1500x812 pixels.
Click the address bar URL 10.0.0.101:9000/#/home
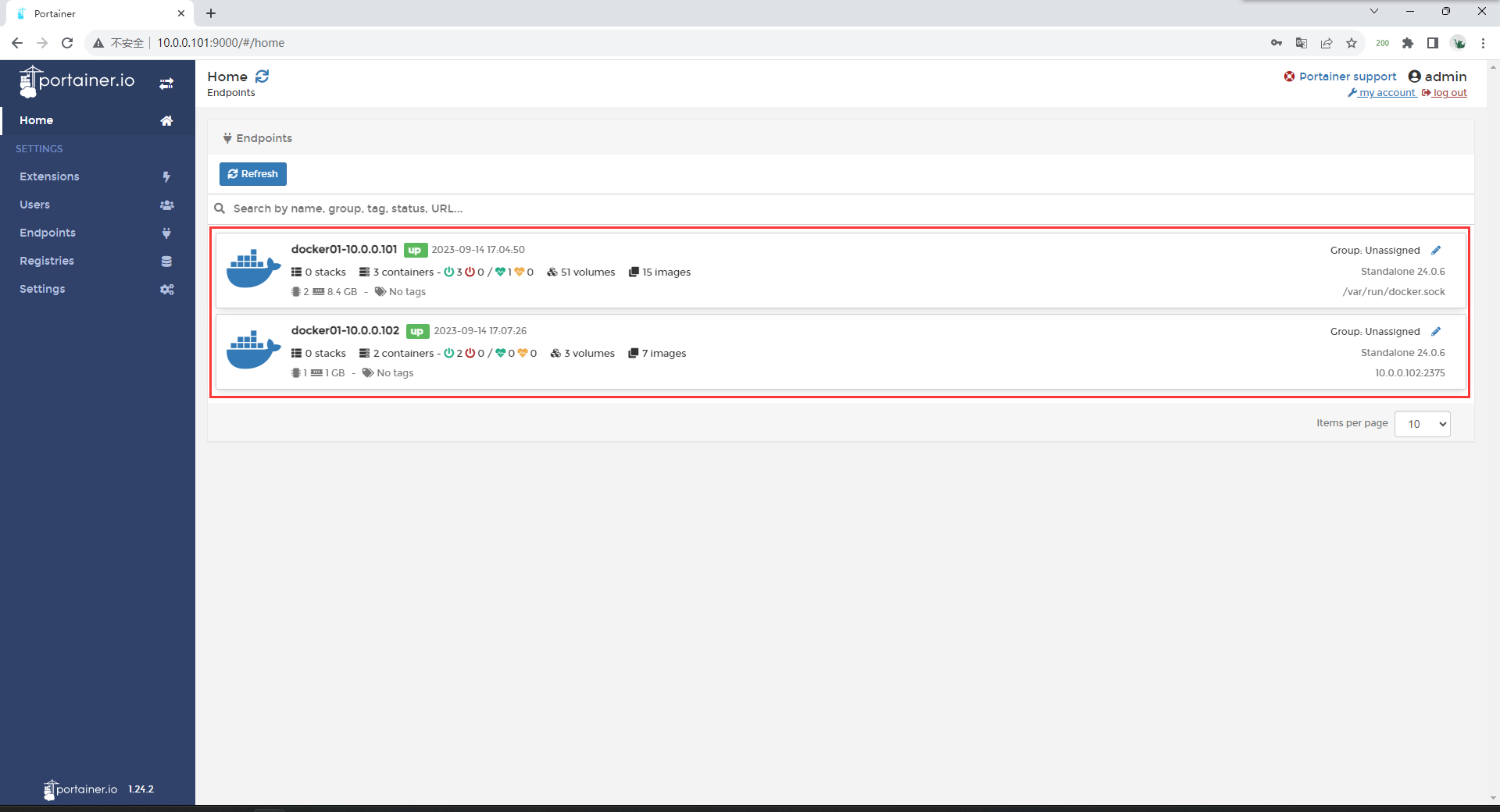[x=221, y=43]
